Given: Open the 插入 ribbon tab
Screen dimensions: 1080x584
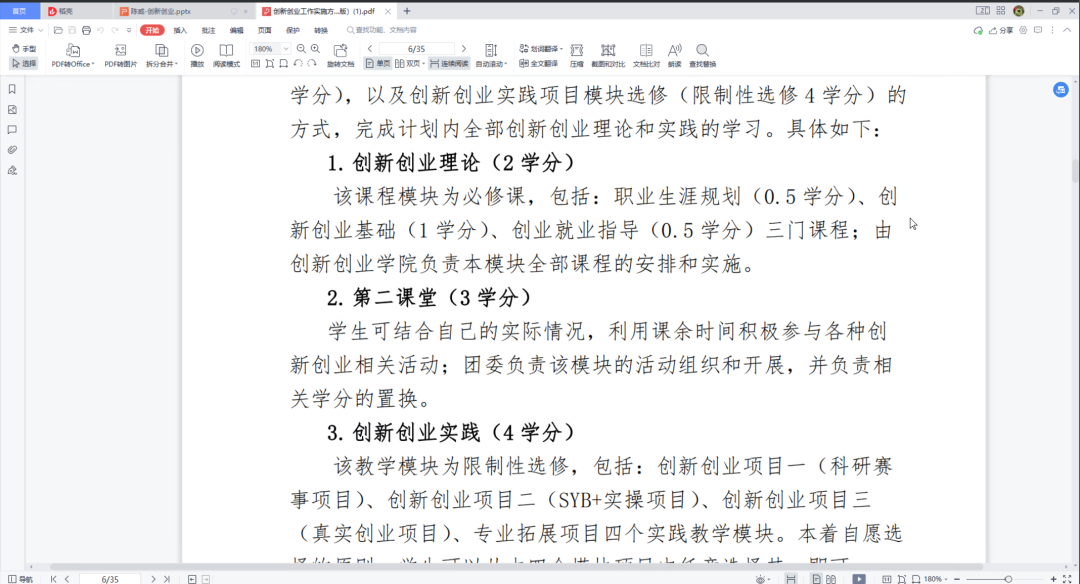Looking at the screenshot, I should [180, 30].
